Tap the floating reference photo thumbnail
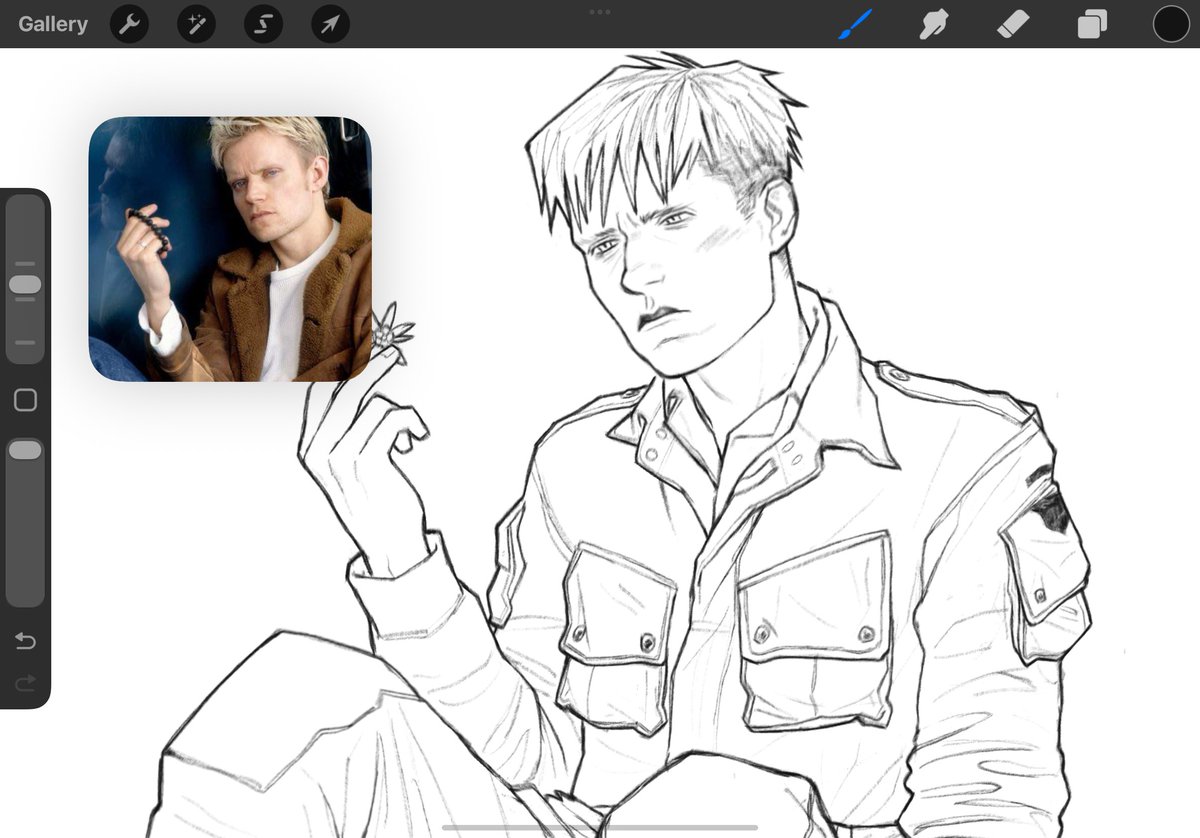Screen dimensions: 1200x838 (230, 249)
